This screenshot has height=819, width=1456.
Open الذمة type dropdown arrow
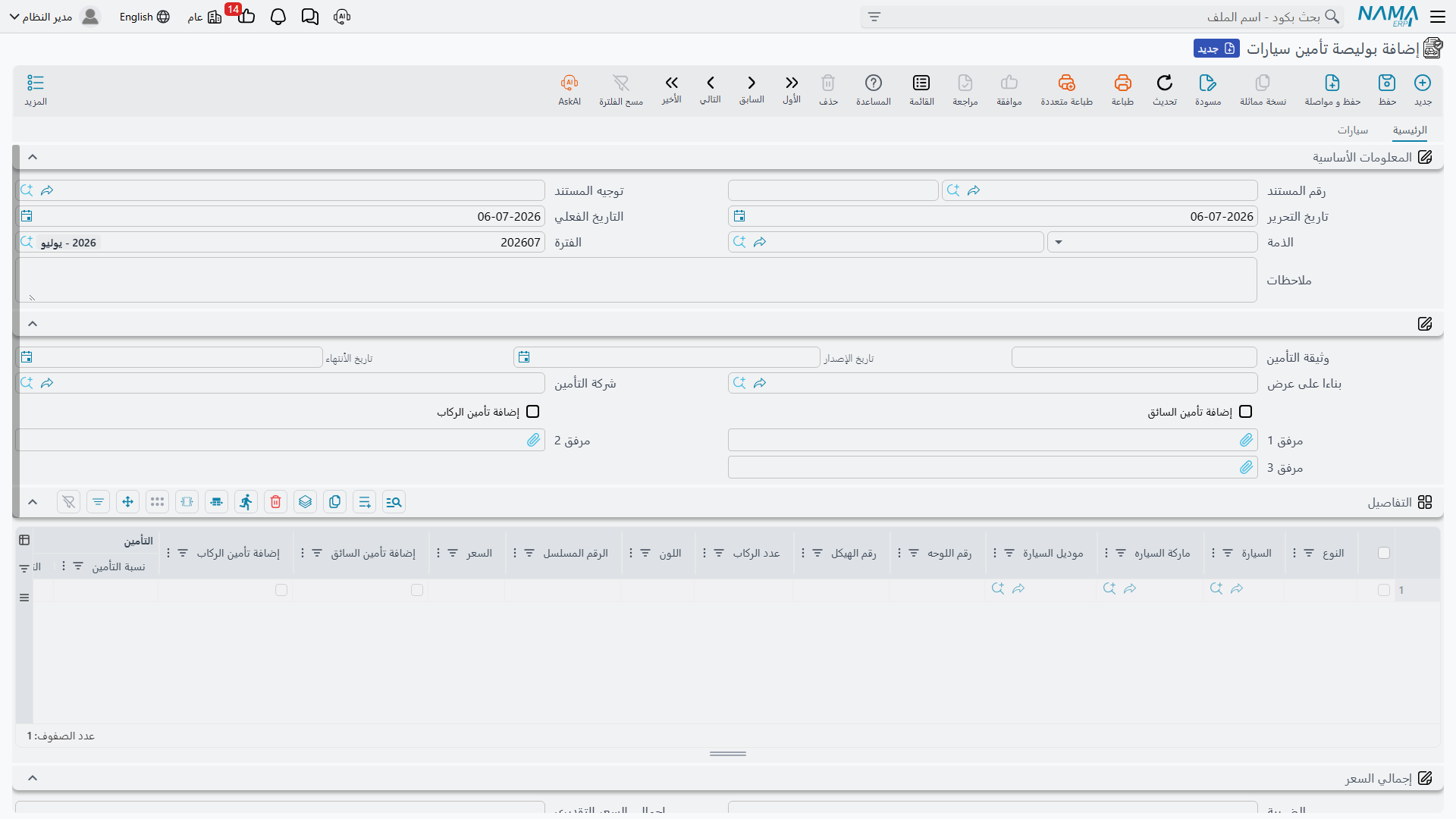tap(1059, 243)
